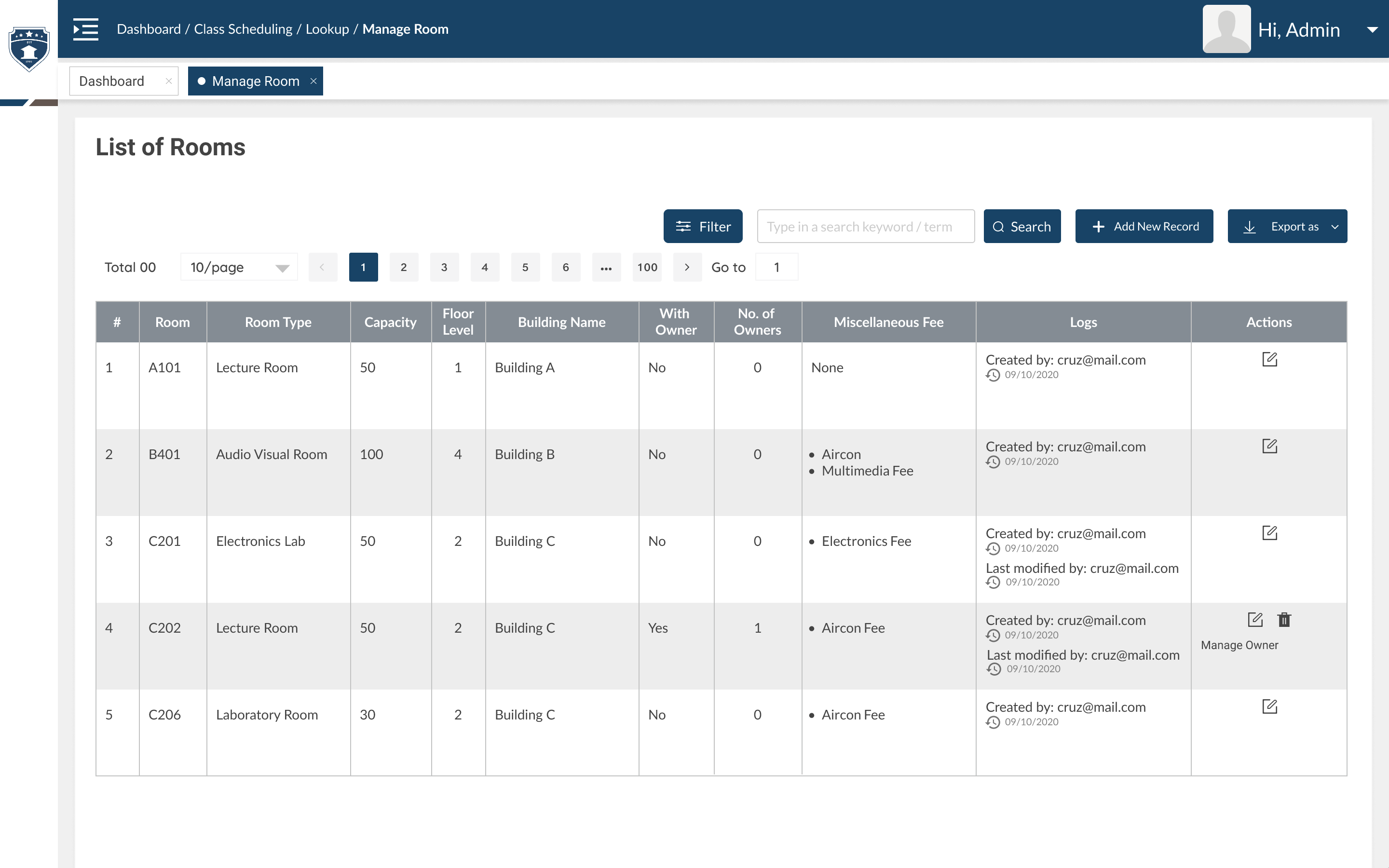Screen dimensions: 1389x868
Task: Open Manage Owner for room C202
Action: [1239, 645]
